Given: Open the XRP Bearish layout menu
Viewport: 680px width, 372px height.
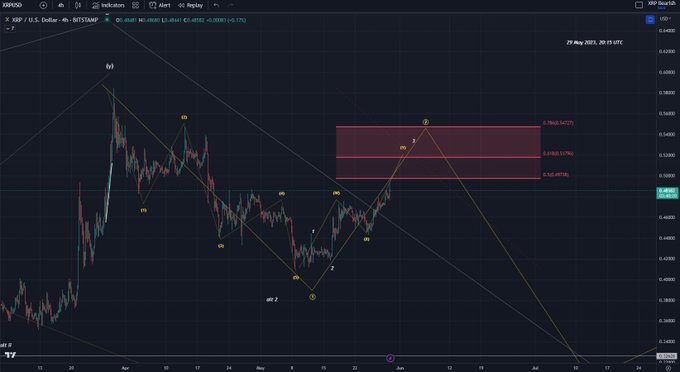Looking at the screenshot, I should pyautogui.click(x=662, y=4).
